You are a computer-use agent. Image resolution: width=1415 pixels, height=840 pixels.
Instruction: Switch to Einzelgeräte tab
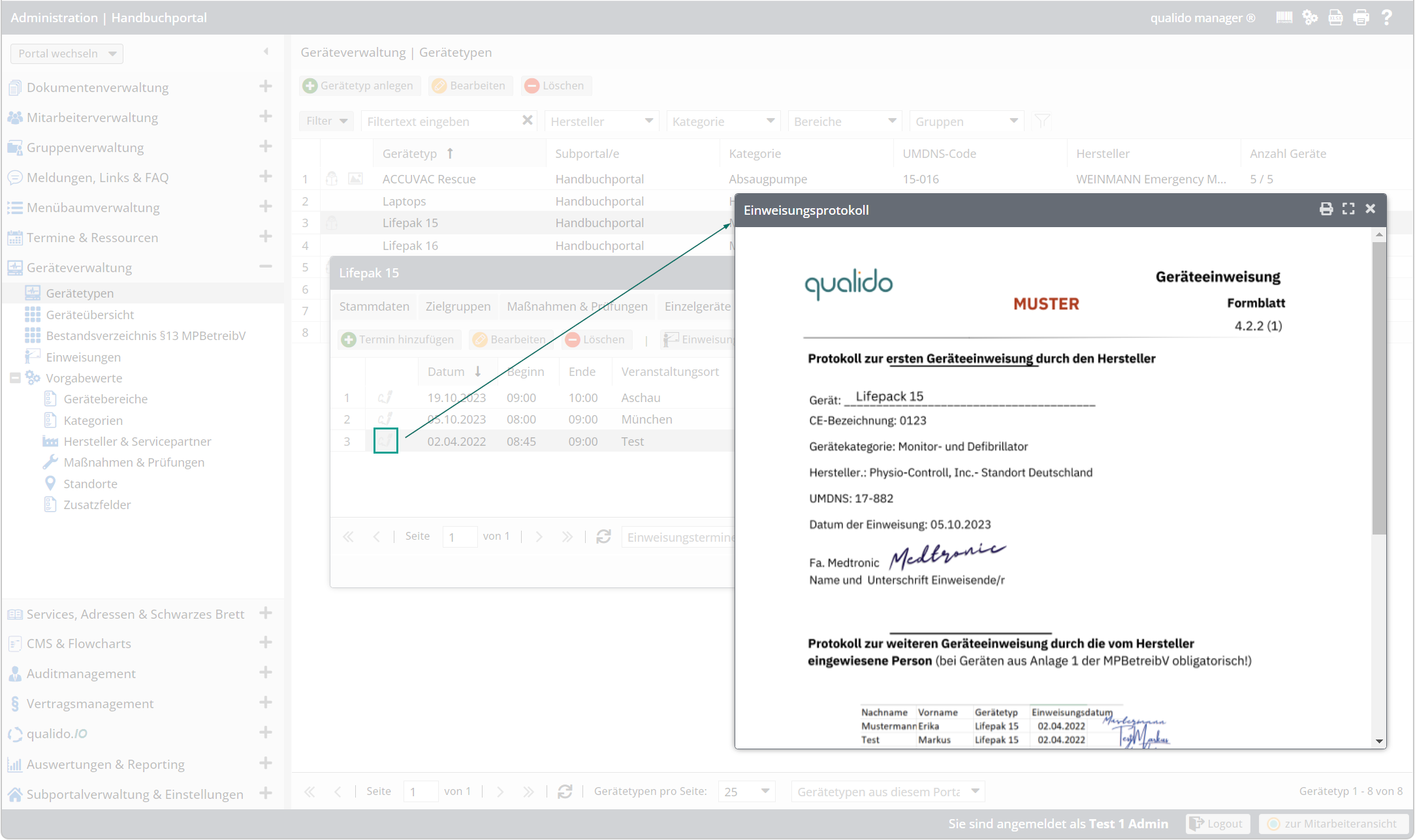click(x=697, y=306)
